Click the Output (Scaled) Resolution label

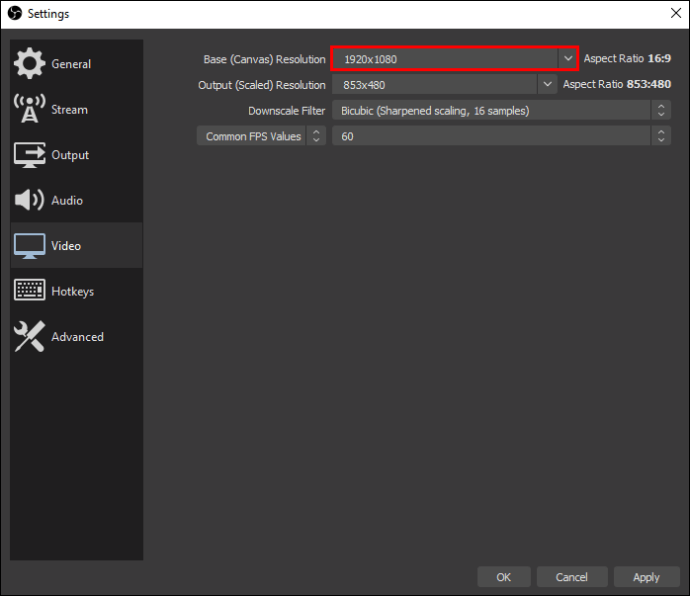click(x=261, y=85)
